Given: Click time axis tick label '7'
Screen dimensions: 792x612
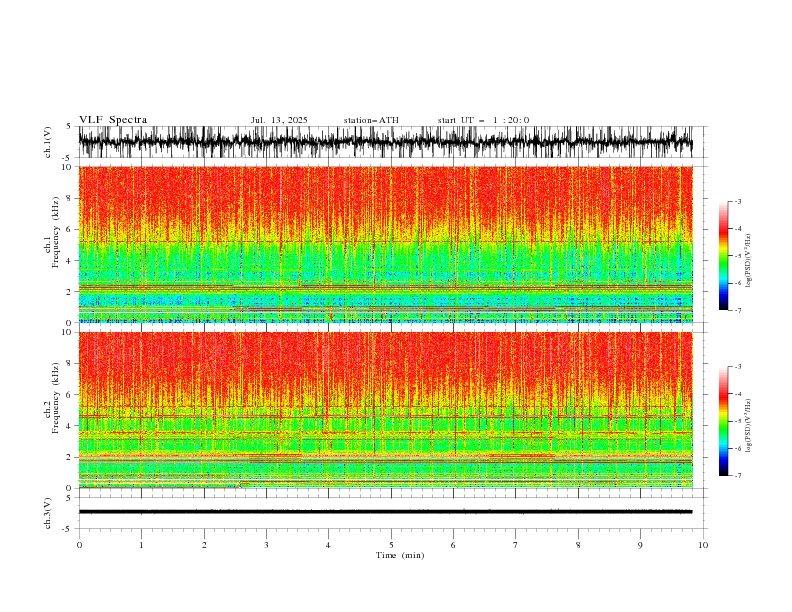Looking at the screenshot, I should click(x=516, y=545).
